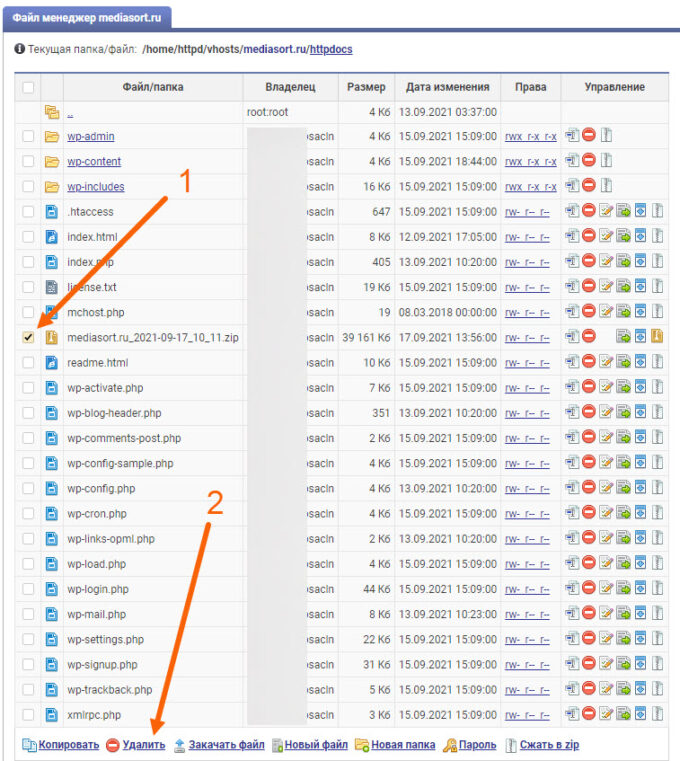Tick the checkbox next to readme.html
The height and width of the screenshot is (761, 680).
(x=28, y=362)
